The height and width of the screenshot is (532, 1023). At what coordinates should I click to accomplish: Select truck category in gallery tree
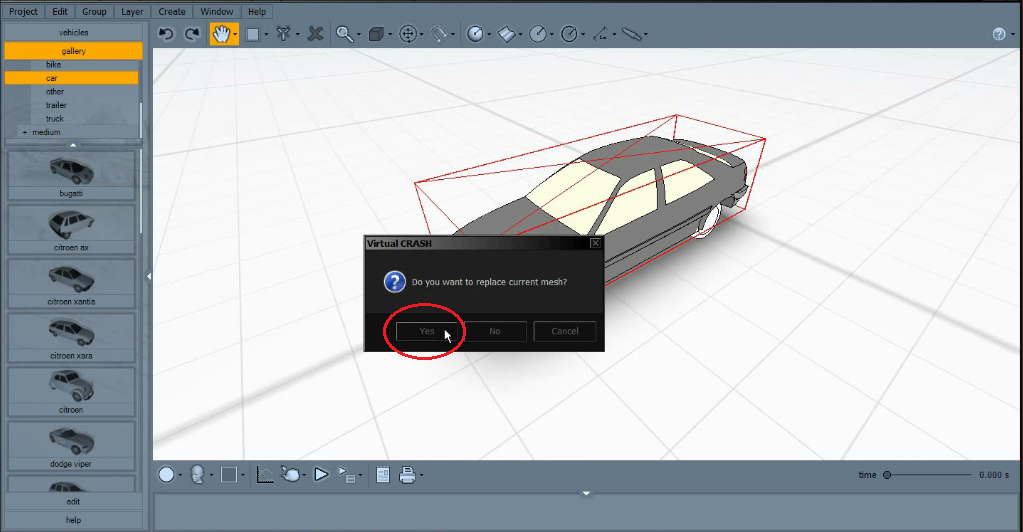[55, 119]
